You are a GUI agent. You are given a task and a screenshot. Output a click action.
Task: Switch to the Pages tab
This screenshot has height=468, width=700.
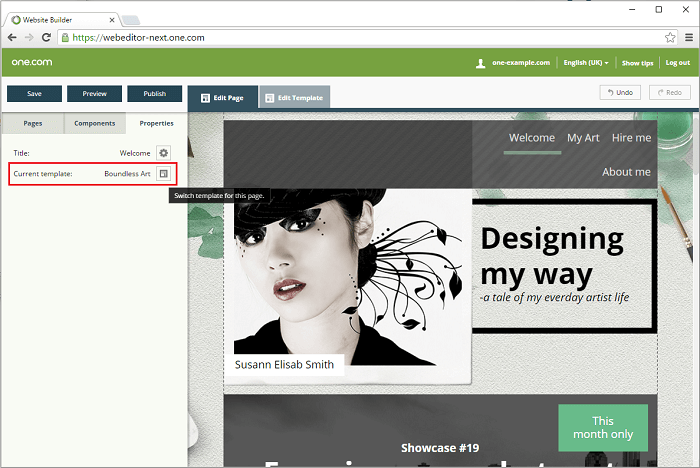(x=32, y=123)
